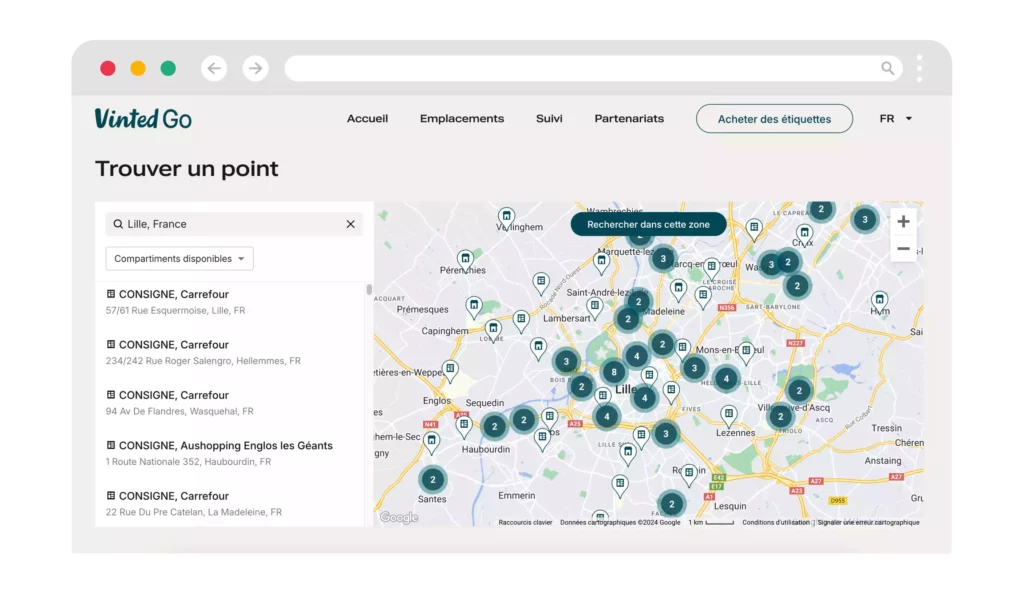This screenshot has height=597, width=1024.
Task: Select CONSIGNE at 94 Av De Flandres
Action: pyautogui.click(x=230, y=402)
